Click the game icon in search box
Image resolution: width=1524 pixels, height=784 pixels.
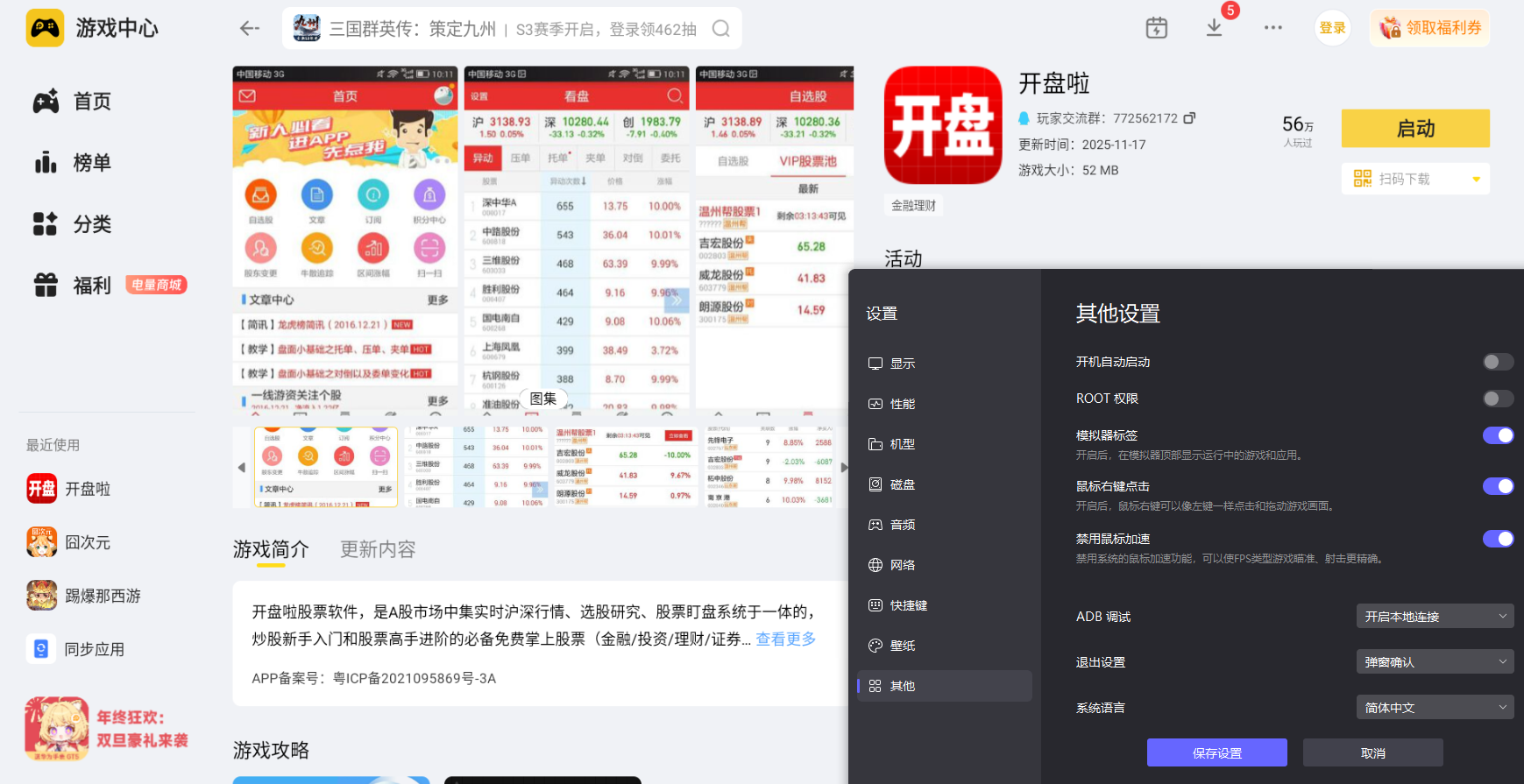point(307,28)
